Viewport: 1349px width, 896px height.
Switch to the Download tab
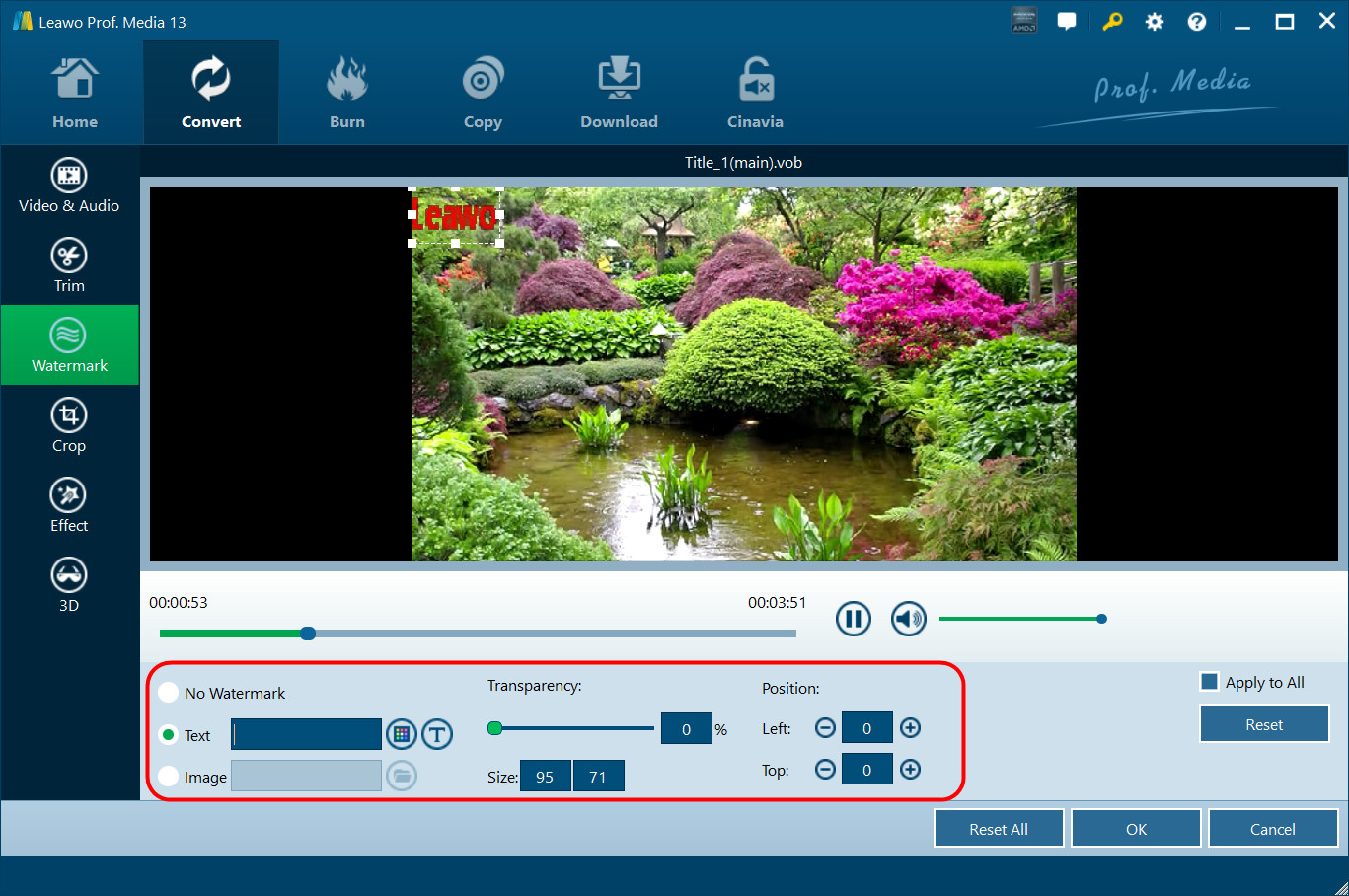(619, 94)
